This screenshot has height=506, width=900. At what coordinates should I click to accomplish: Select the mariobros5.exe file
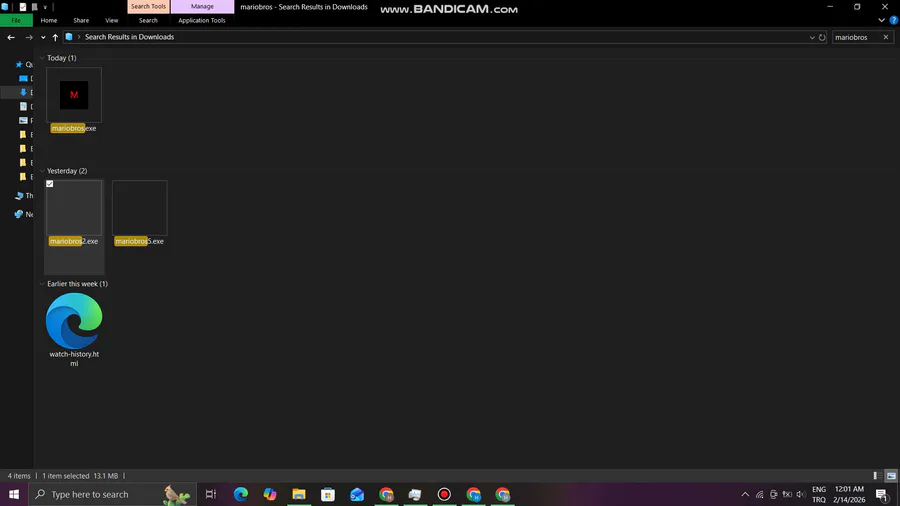click(x=139, y=208)
